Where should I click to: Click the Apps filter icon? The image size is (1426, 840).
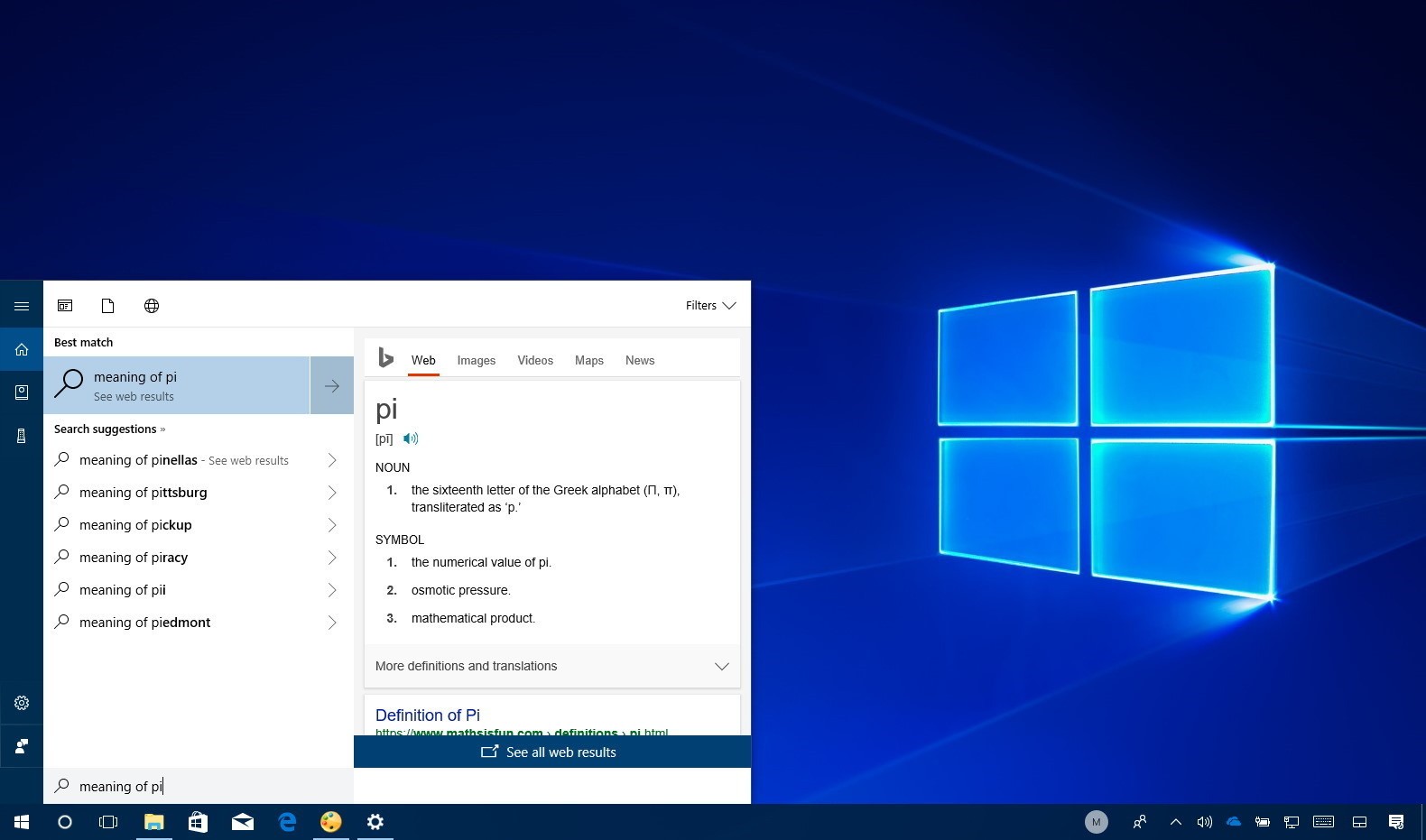65,306
